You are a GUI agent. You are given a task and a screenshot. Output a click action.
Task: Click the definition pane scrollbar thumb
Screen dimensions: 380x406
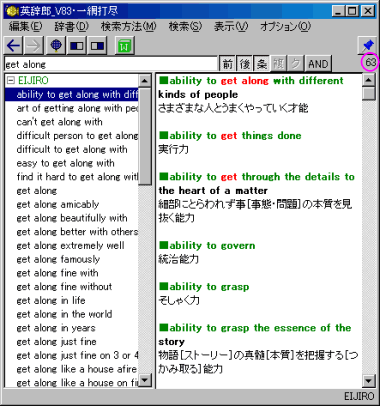click(368, 94)
